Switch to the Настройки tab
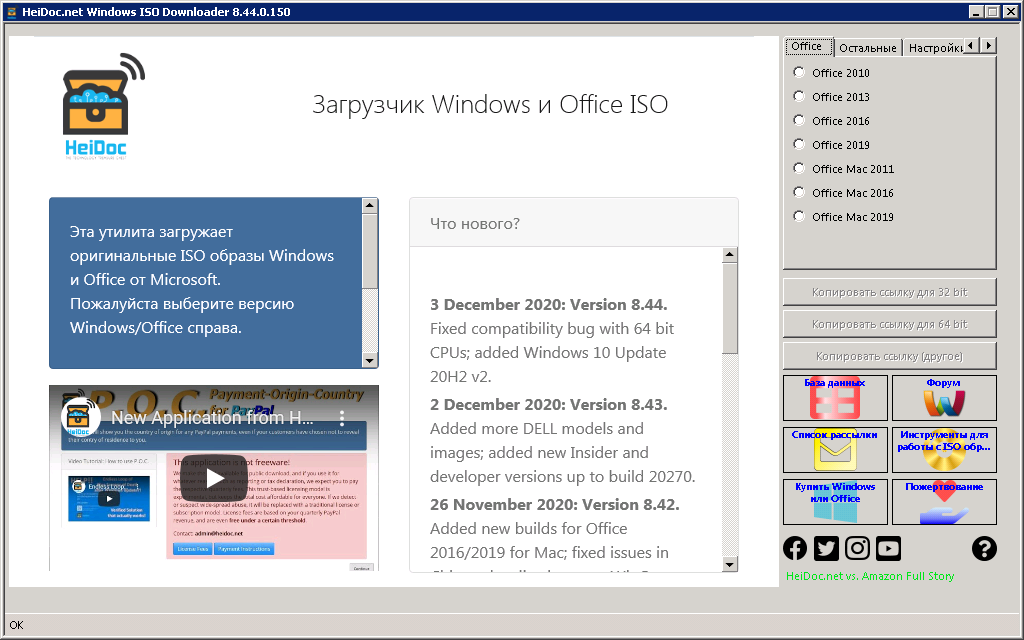This screenshot has width=1024, height=640. [934, 48]
